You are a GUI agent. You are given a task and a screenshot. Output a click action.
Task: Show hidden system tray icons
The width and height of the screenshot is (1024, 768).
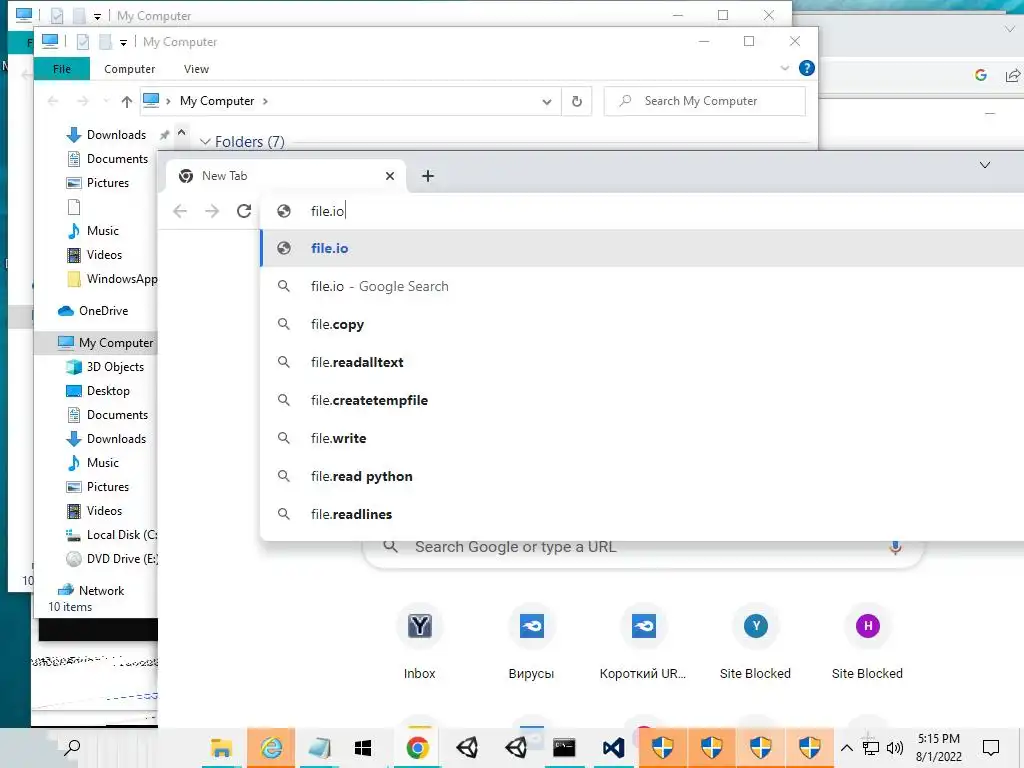pyautogui.click(x=846, y=748)
